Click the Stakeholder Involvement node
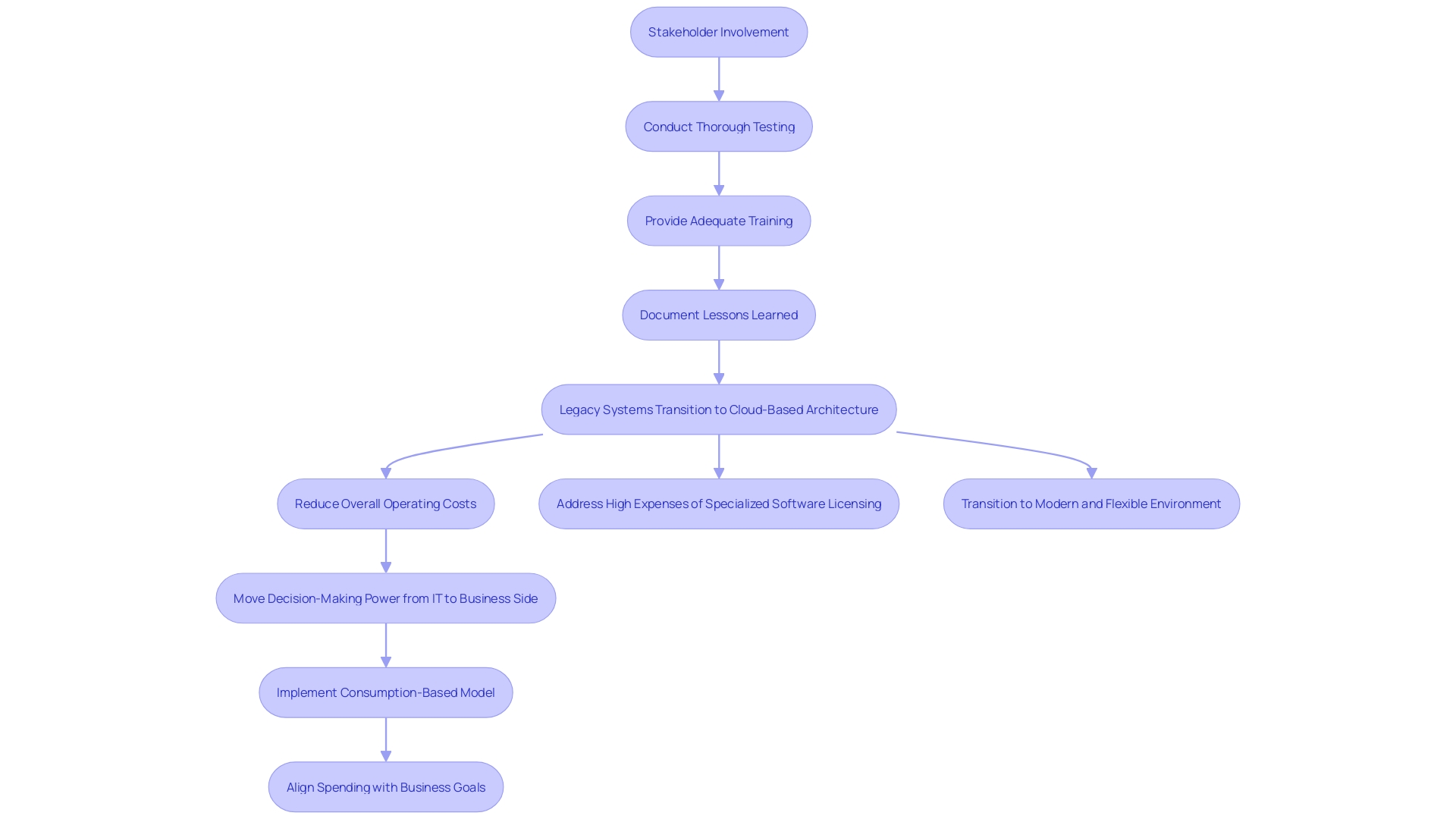Screen dimensions: 1456x819 click(718, 31)
